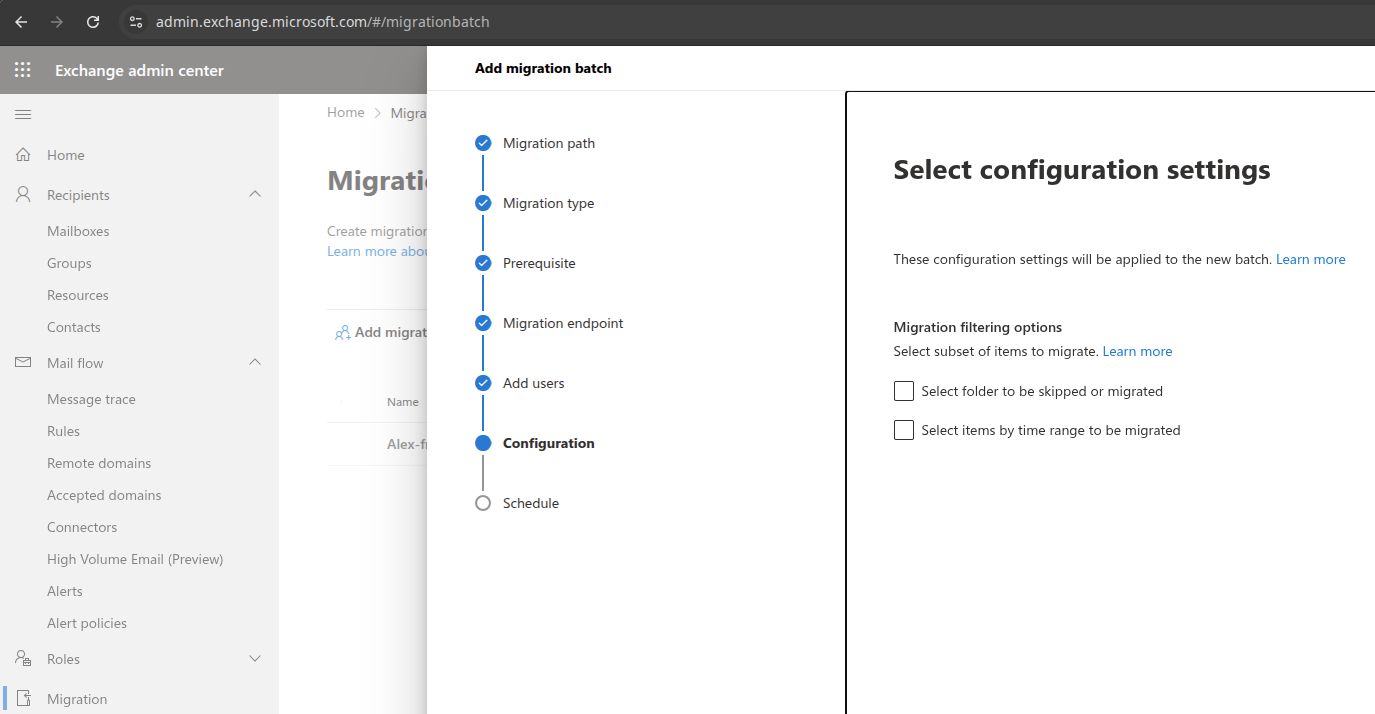
Task: Click the Migration sidebar icon
Action: pos(26,699)
